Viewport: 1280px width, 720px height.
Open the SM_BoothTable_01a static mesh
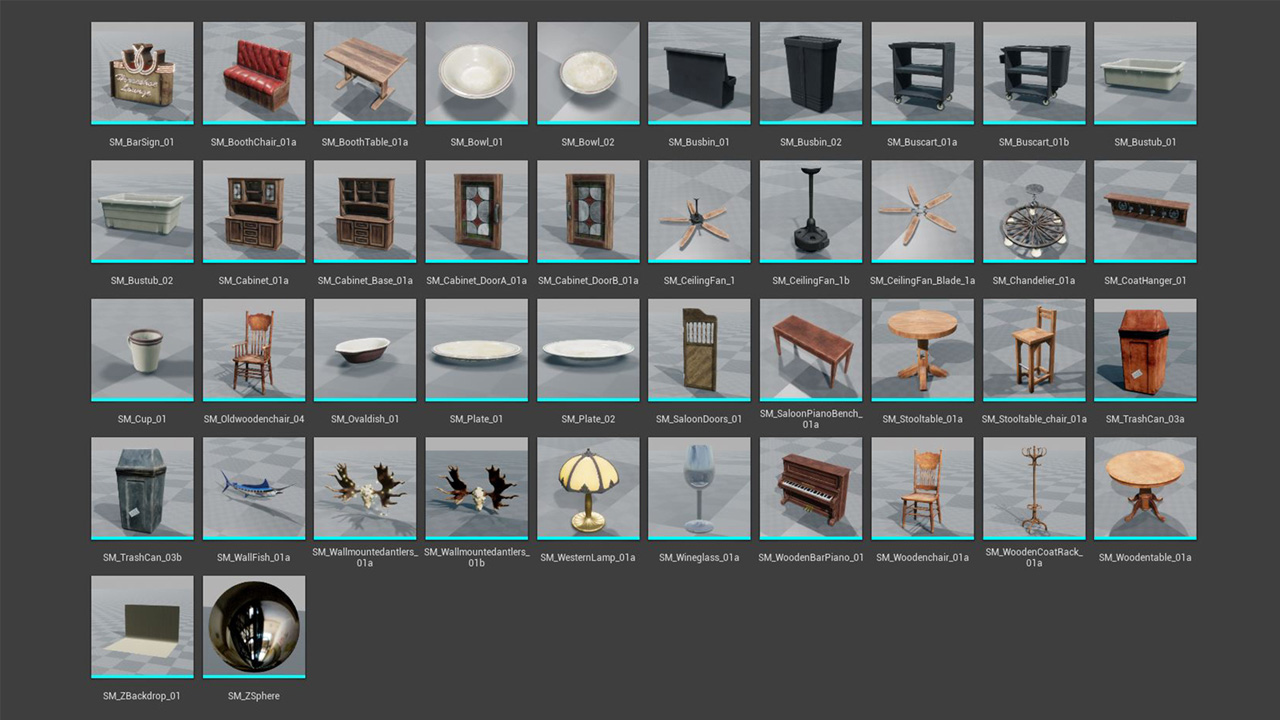click(x=364, y=73)
